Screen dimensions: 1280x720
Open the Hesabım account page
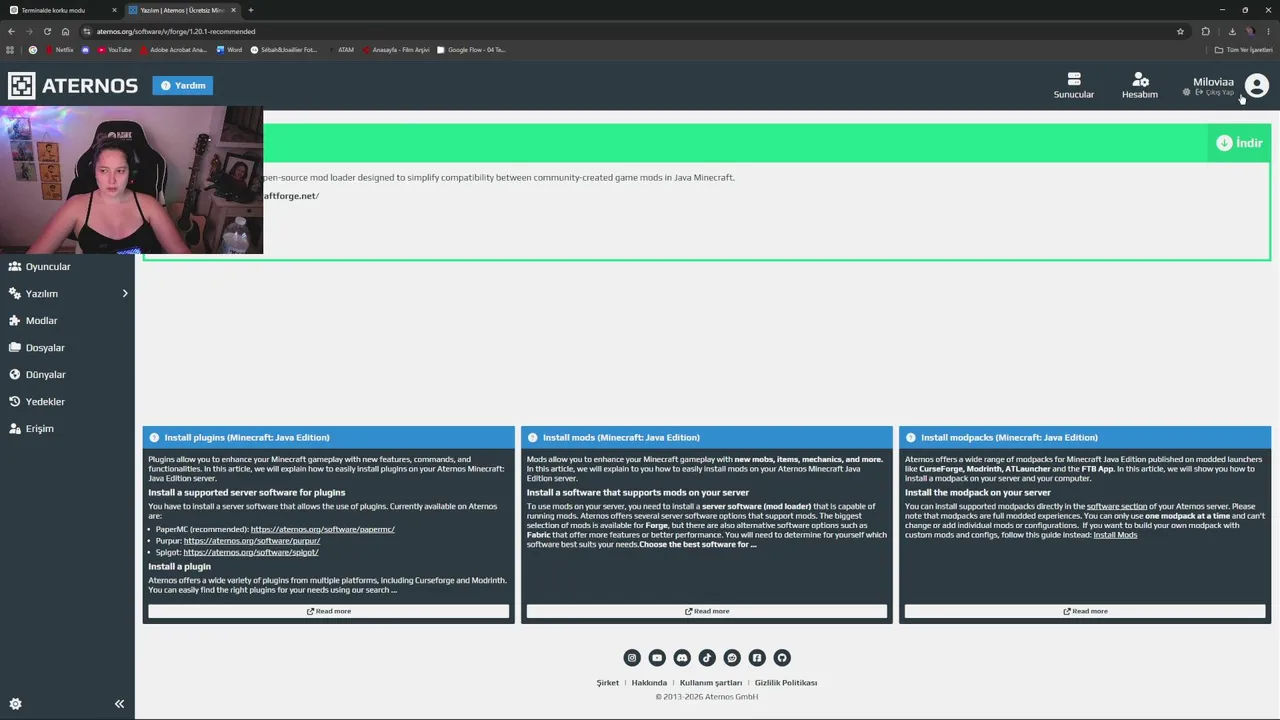(1140, 86)
